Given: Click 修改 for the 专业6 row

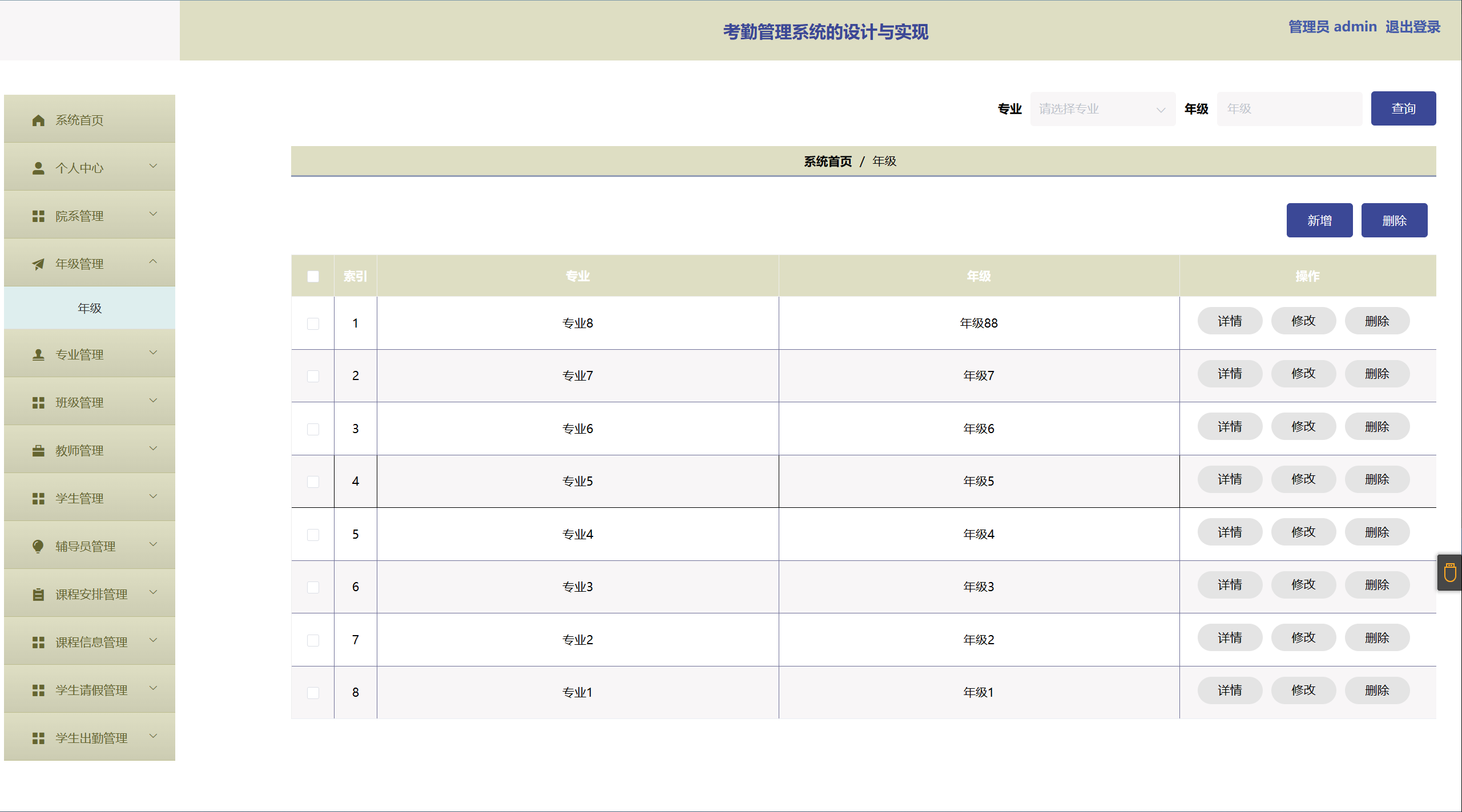Looking at the screenshot, I should [x=1303, y=427].
